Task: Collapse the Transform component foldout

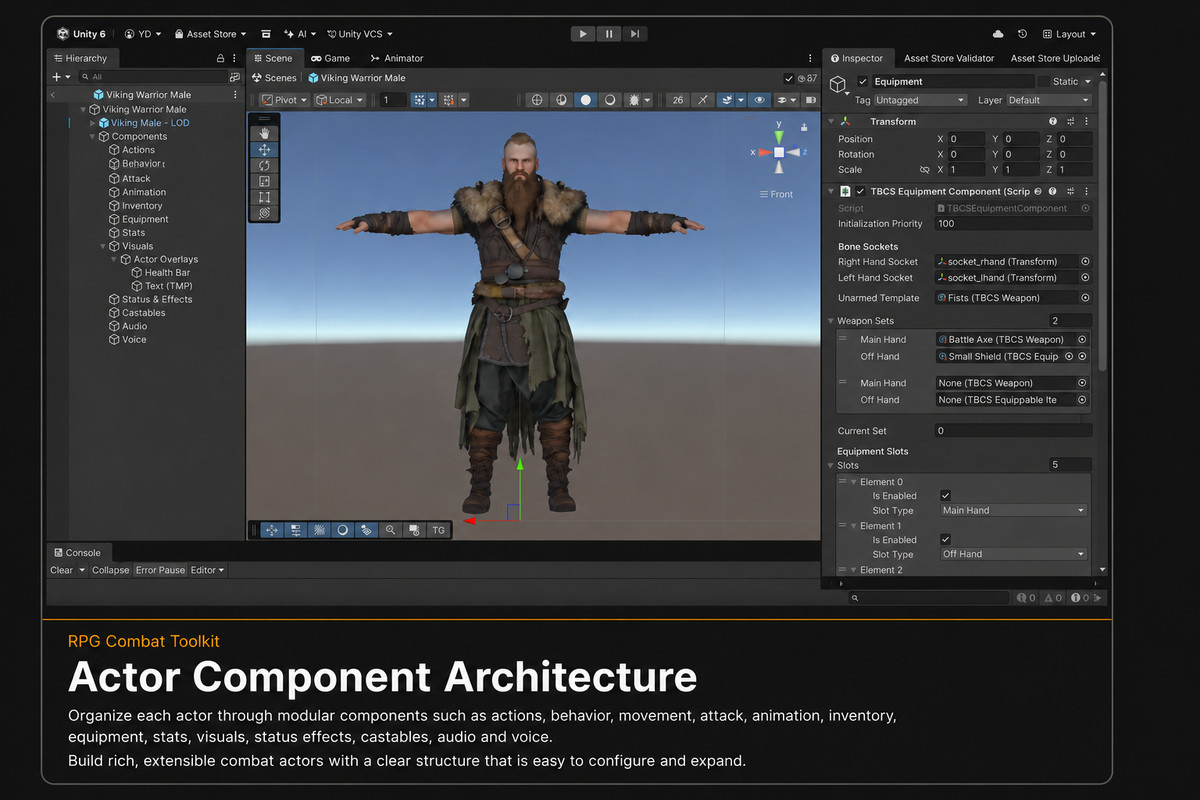Action: click(831, 122)
